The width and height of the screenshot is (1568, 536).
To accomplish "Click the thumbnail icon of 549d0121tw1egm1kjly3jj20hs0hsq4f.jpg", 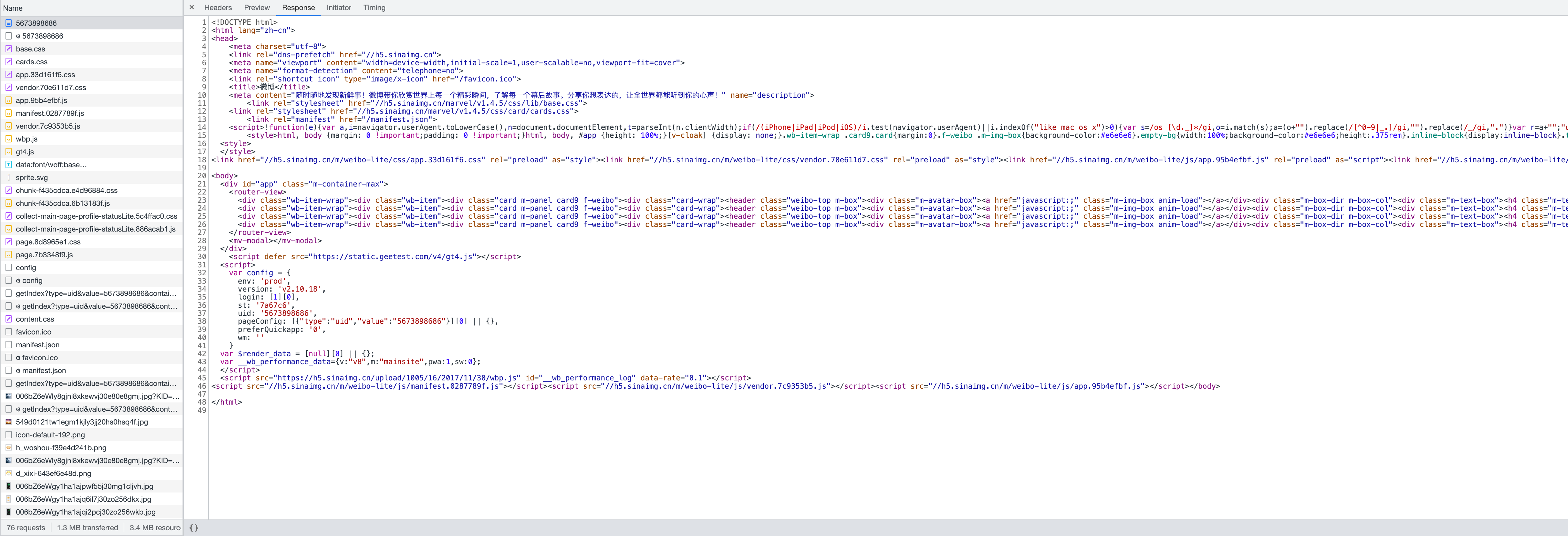I will tap(9, 422).
